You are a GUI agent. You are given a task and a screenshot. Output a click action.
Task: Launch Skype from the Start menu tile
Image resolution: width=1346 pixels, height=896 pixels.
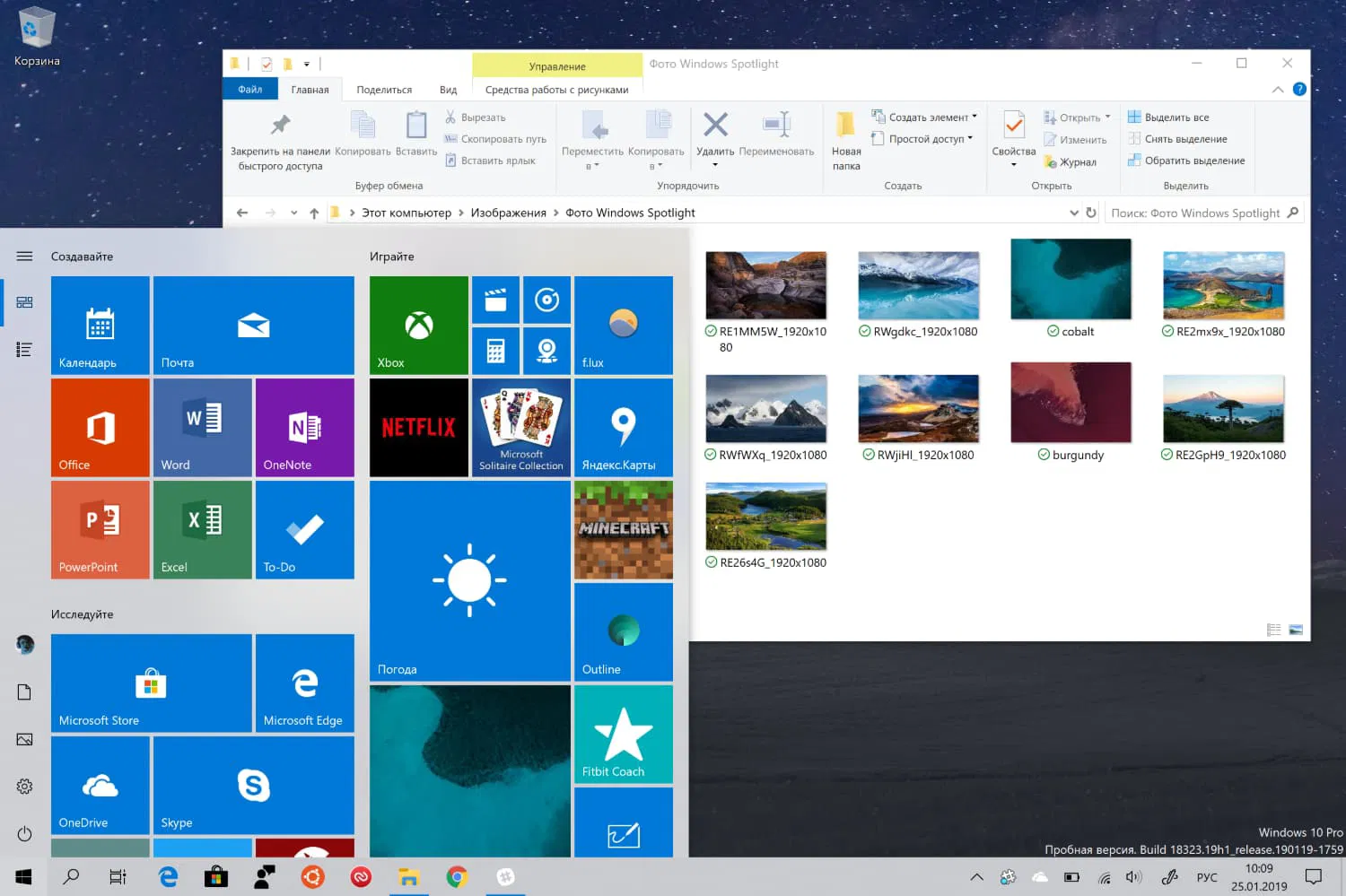pyautogui.click(x=253, y=785)
